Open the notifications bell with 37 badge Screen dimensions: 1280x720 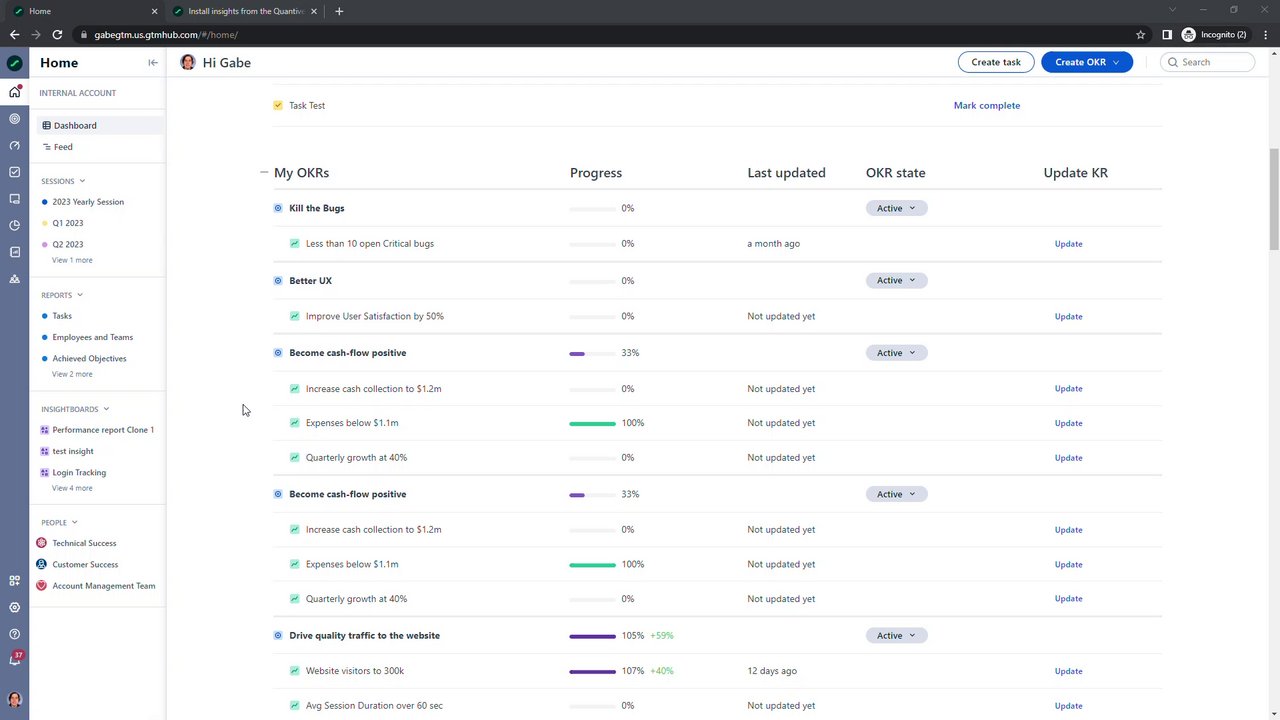click(x=14, y=660)
